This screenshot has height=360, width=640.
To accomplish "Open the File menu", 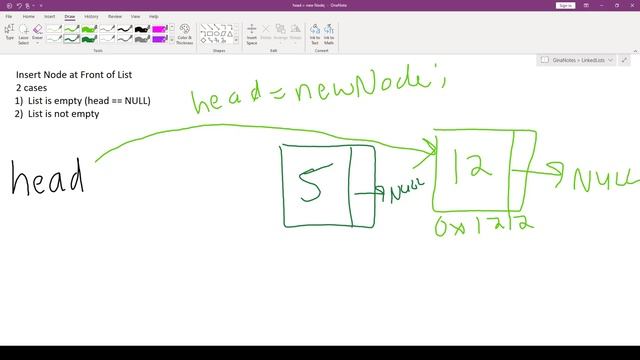I will [x=9, y=16].
